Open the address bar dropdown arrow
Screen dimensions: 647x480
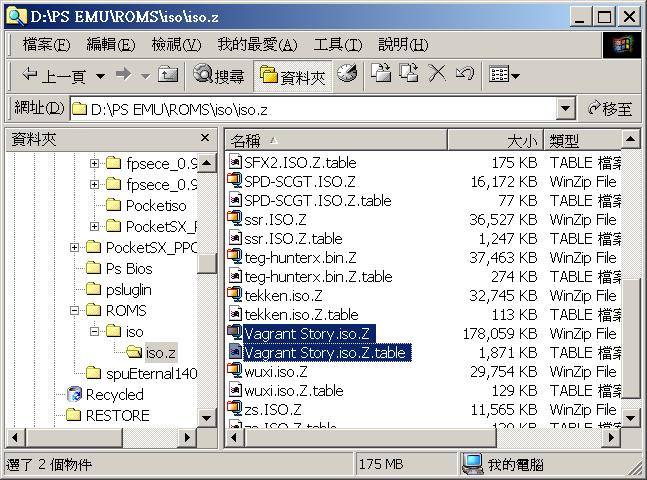pos(565,109)
